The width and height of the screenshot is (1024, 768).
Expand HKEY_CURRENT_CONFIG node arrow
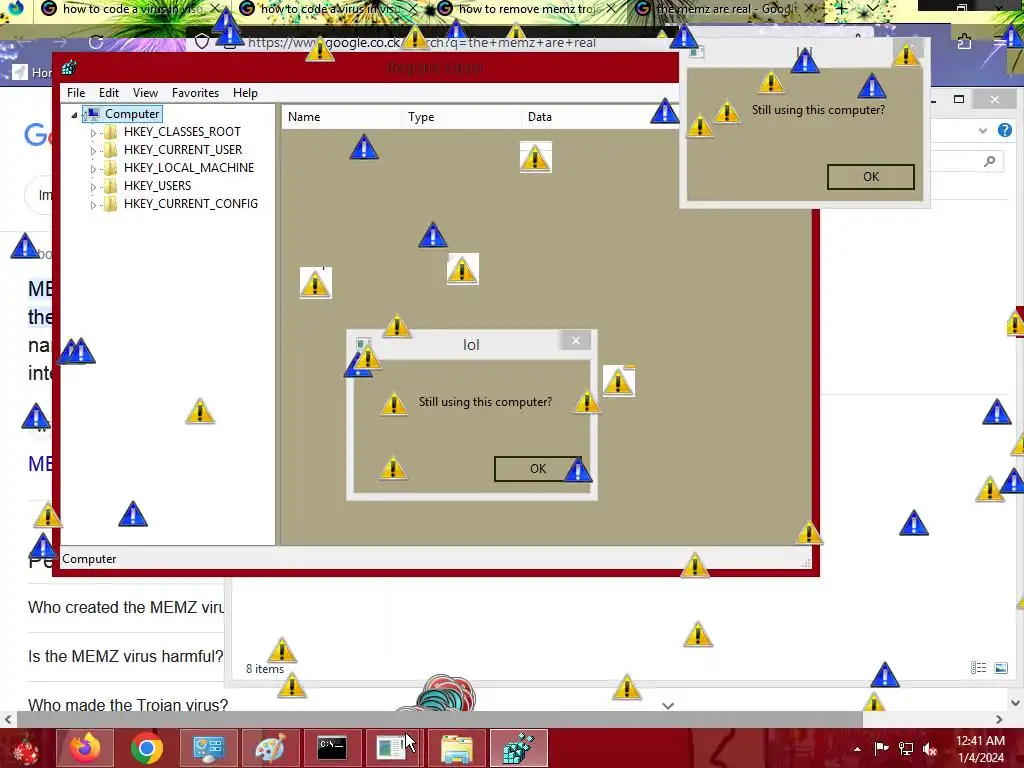(93, 205)
